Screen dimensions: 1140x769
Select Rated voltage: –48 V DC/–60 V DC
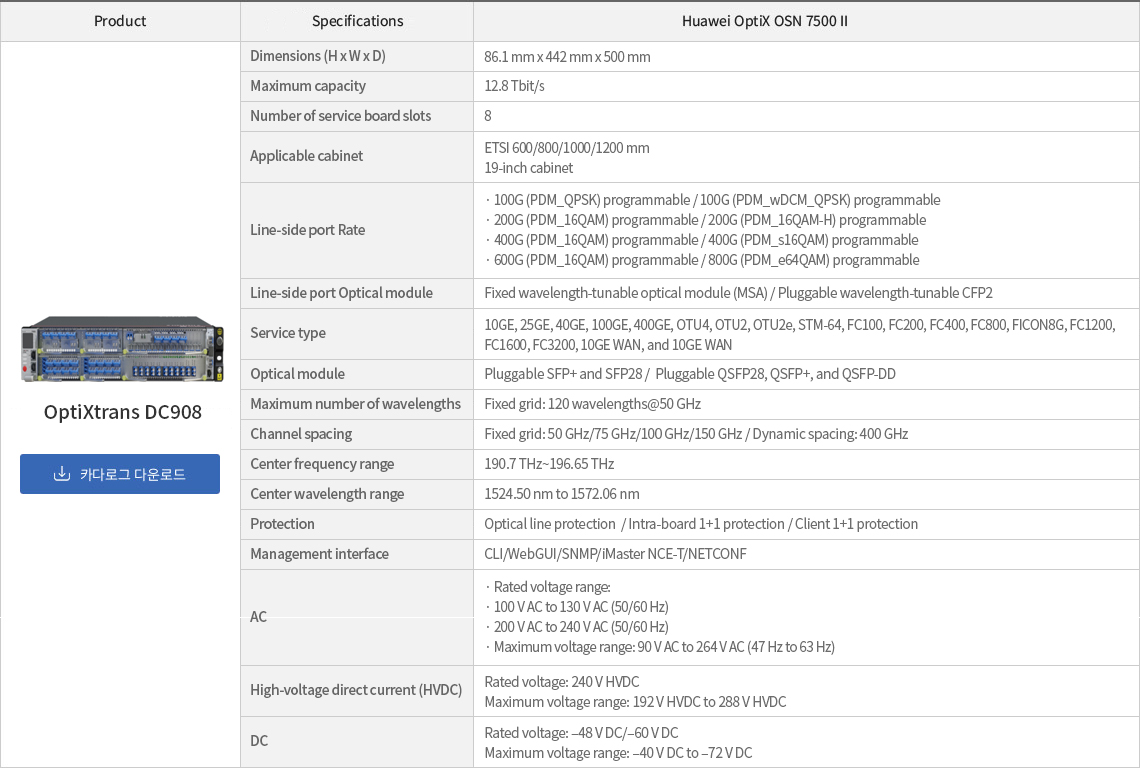pyautogui.click(x=582, y=733)
